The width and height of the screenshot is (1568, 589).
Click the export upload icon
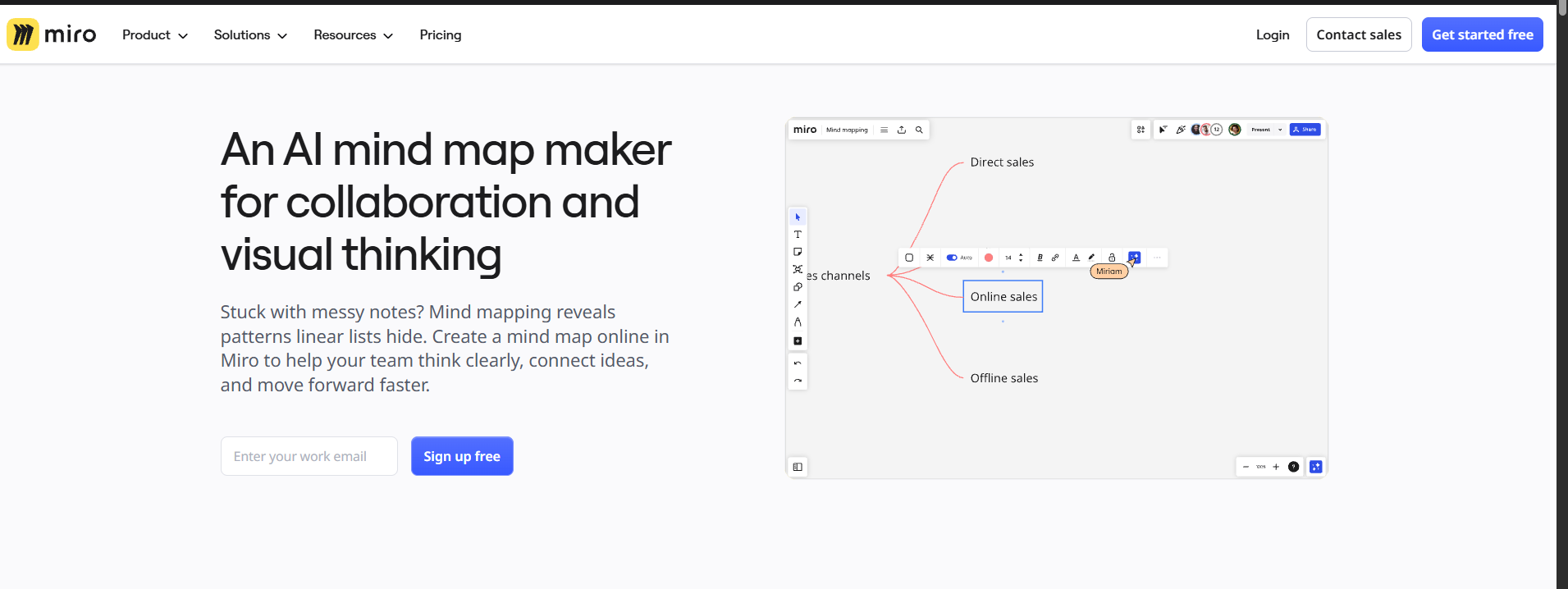pos(902,130)
